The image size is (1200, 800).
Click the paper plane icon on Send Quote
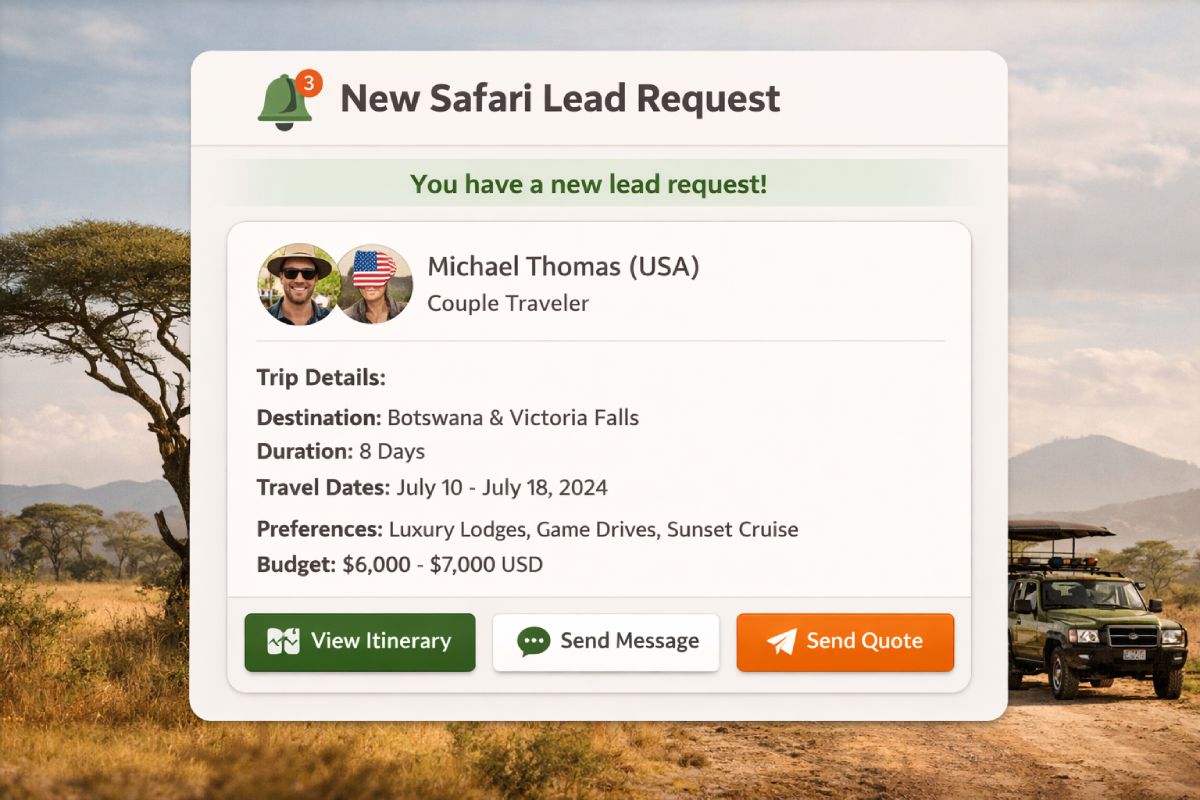coord(780,641)
